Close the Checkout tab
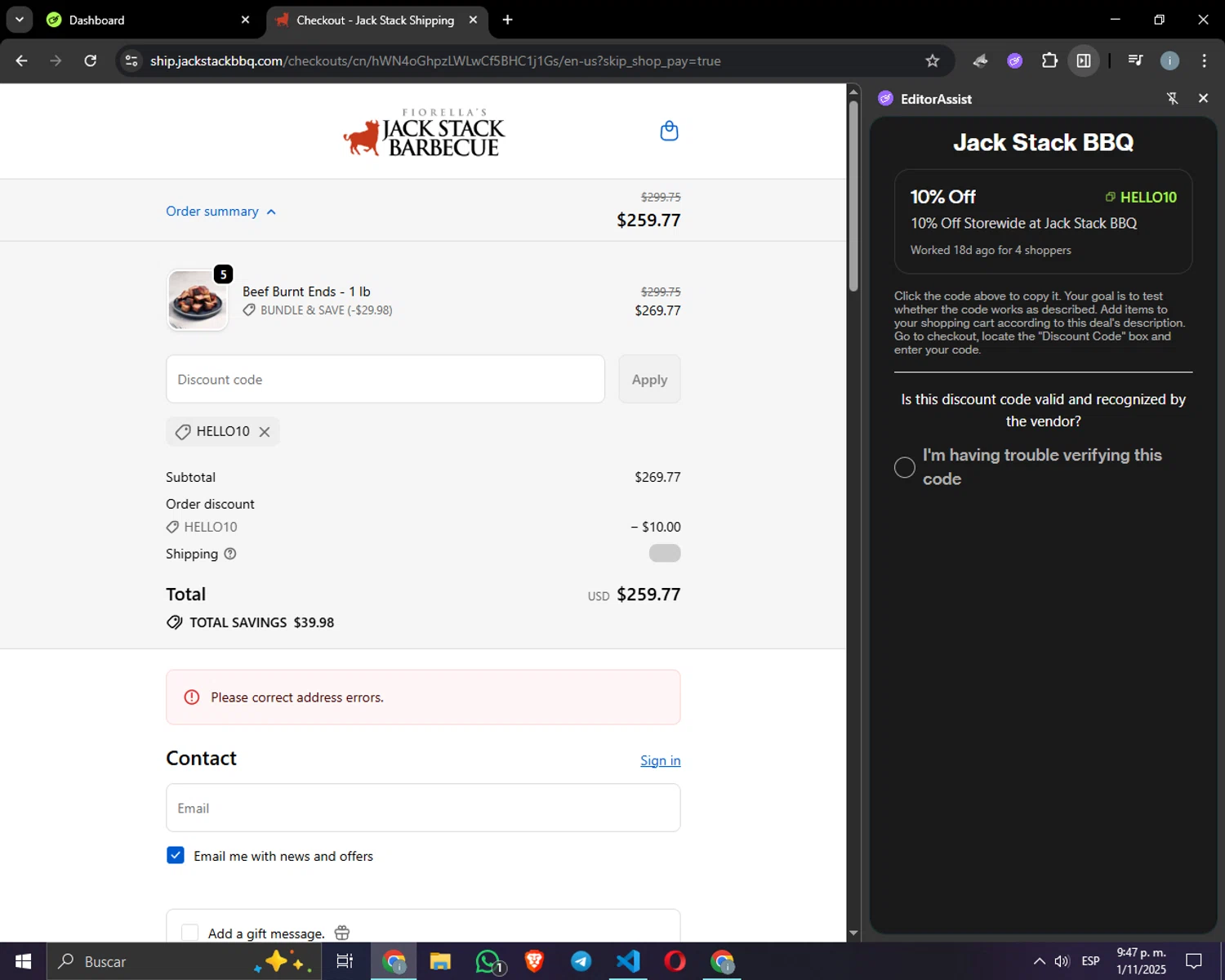The height and width of the screenshot is (980, 1225). tap(473, 20)
